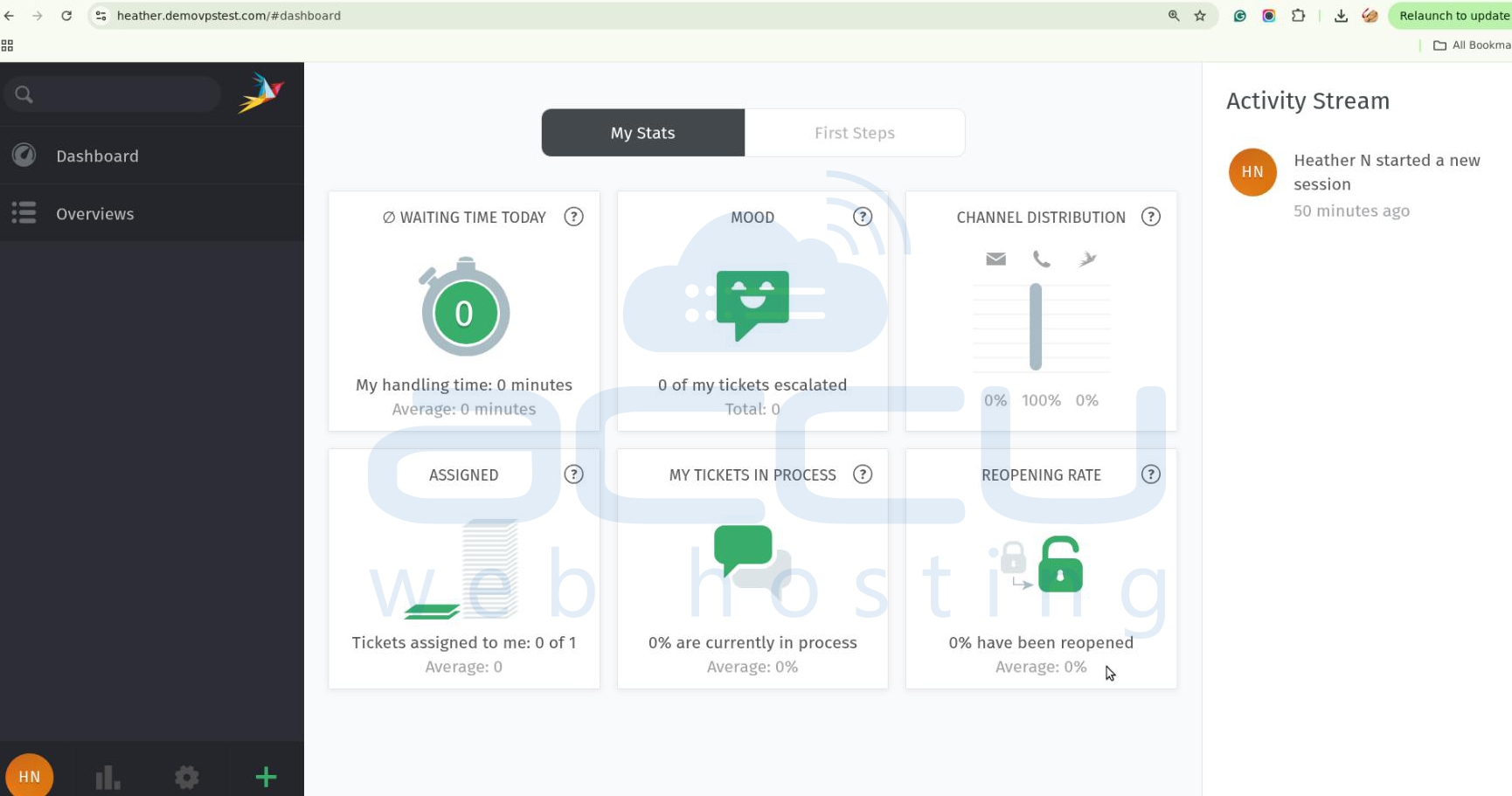Click the Dashboard gauge icon
The height and width of the screenshot is (796, 1512).
tap(24, 156)
